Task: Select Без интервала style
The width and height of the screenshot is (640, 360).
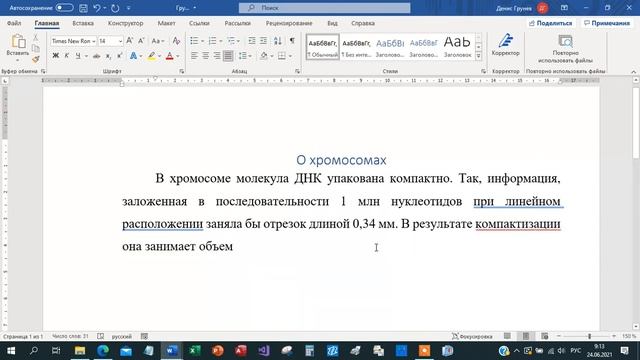Action: point(356,47)
